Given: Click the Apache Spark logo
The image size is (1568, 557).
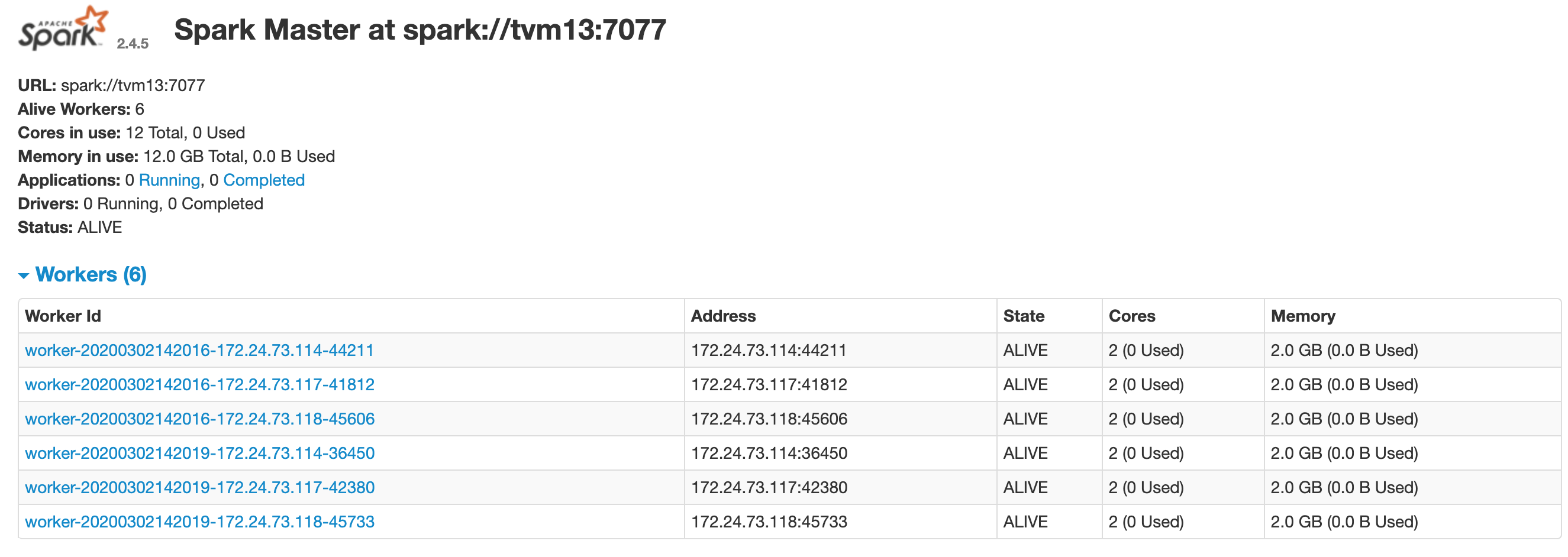Looking at the screenshot, I should pos(62,28).
